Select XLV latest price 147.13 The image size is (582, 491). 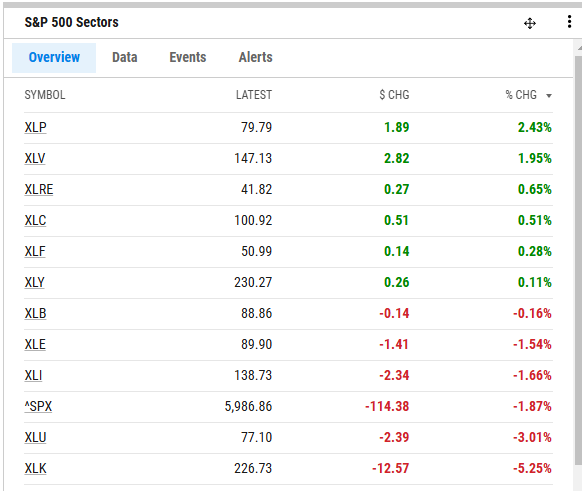(x=253, y=158)
